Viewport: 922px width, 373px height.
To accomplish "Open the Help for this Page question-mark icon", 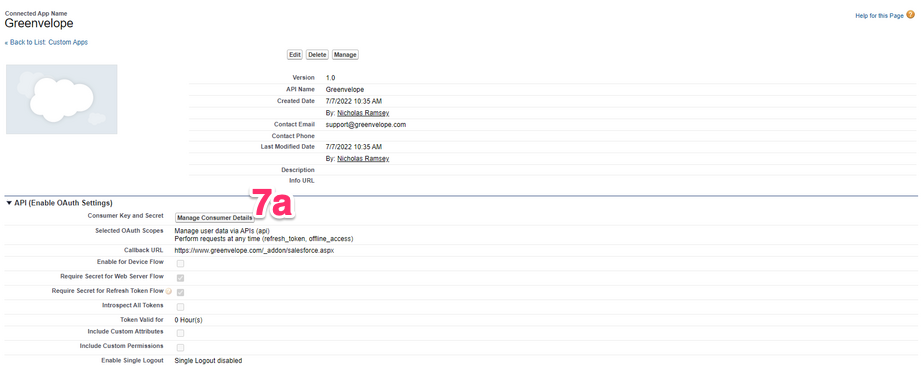I will tap(911, 15).
